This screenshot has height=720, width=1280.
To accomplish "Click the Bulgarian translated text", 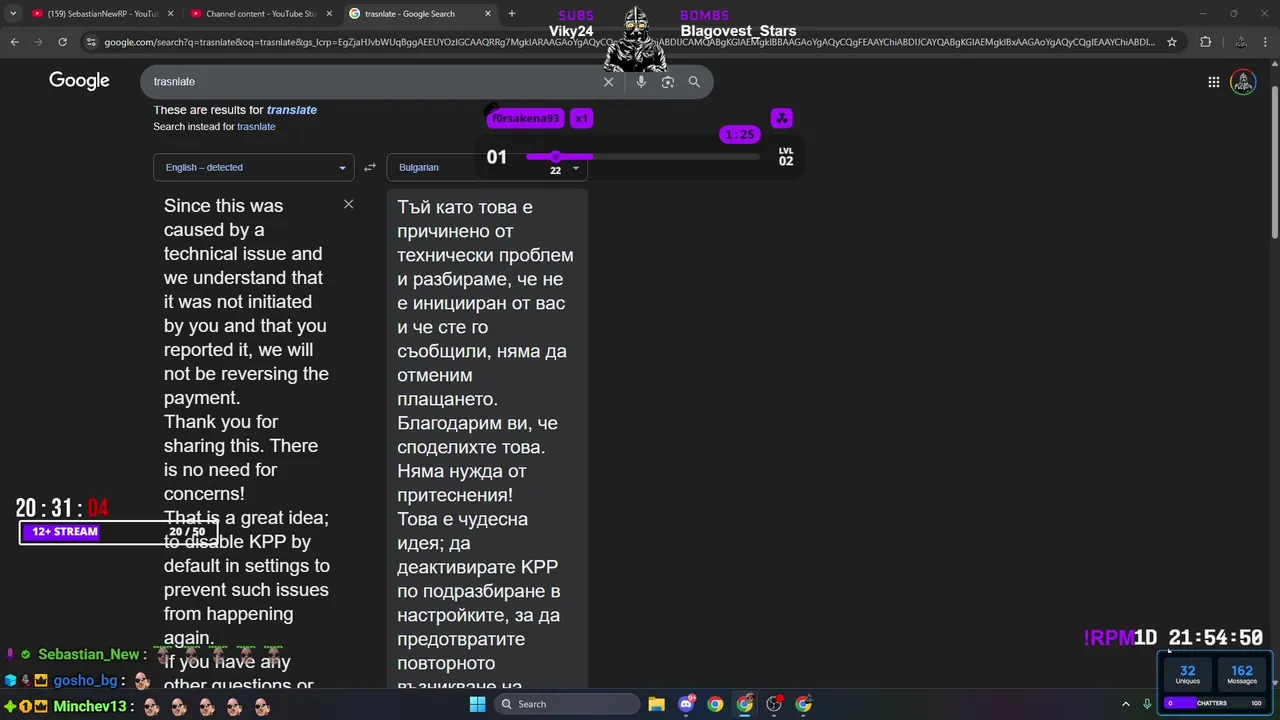I will (486, 447).
